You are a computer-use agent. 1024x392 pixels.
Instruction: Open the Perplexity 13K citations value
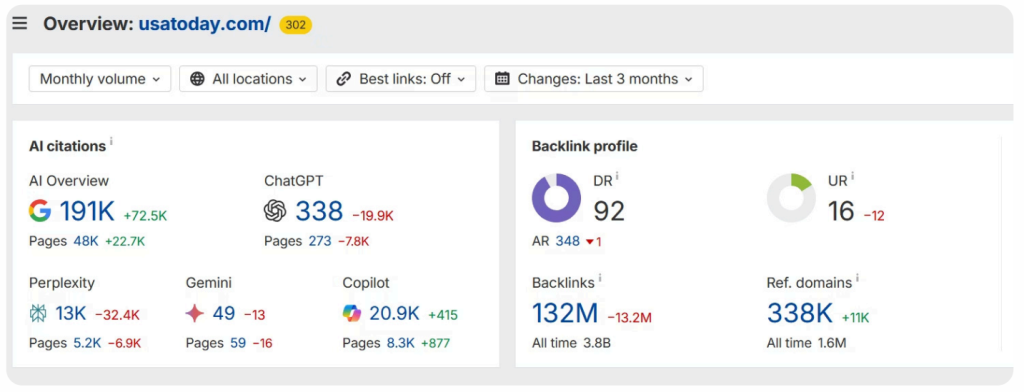coord(71,314)
